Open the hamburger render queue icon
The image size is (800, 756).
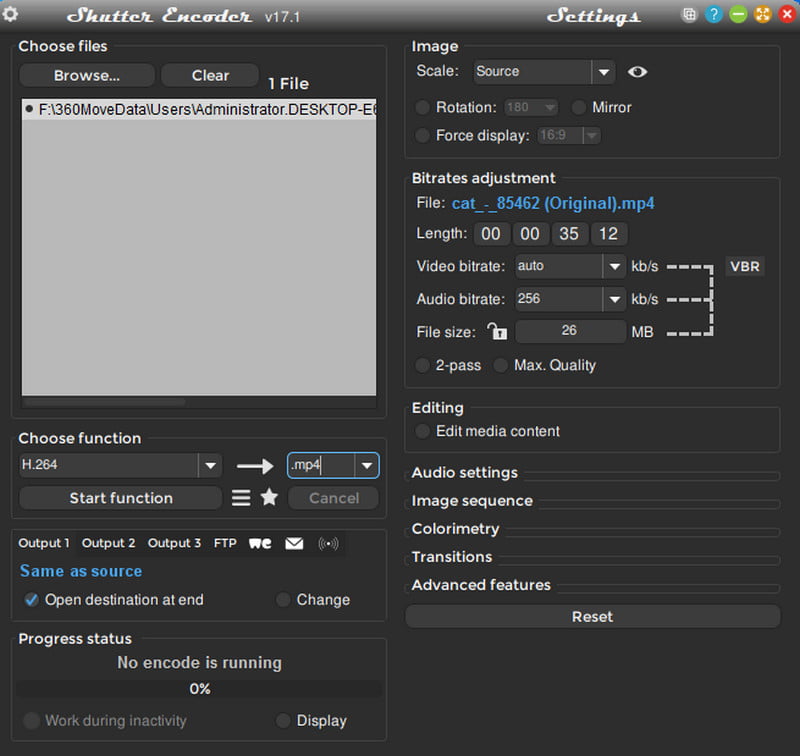(x=241, y=498)
